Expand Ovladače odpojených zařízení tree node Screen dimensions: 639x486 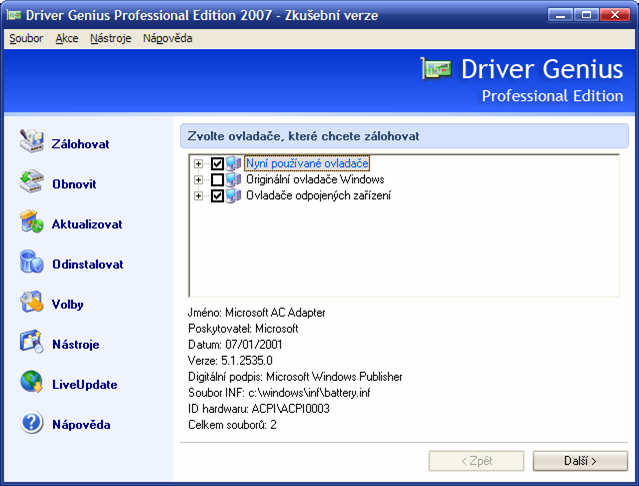pyautogui.click(x=198, y=196)
